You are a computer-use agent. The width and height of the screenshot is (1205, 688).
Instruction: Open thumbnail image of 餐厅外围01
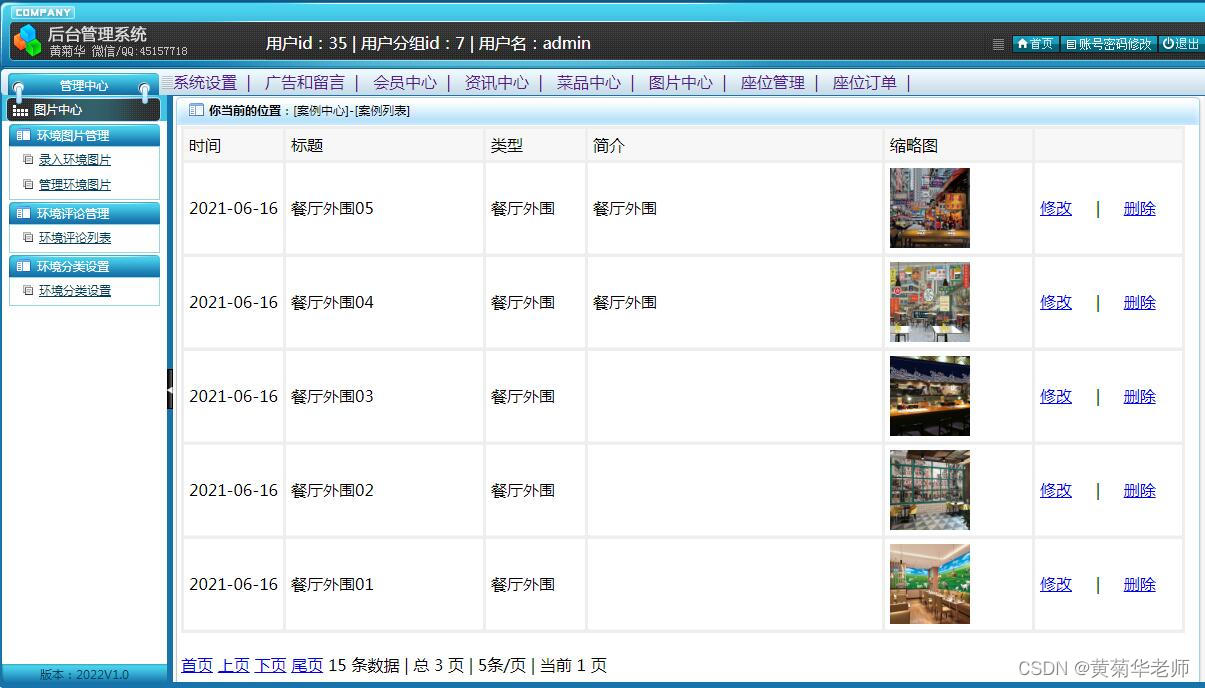[x=930, y=584]
